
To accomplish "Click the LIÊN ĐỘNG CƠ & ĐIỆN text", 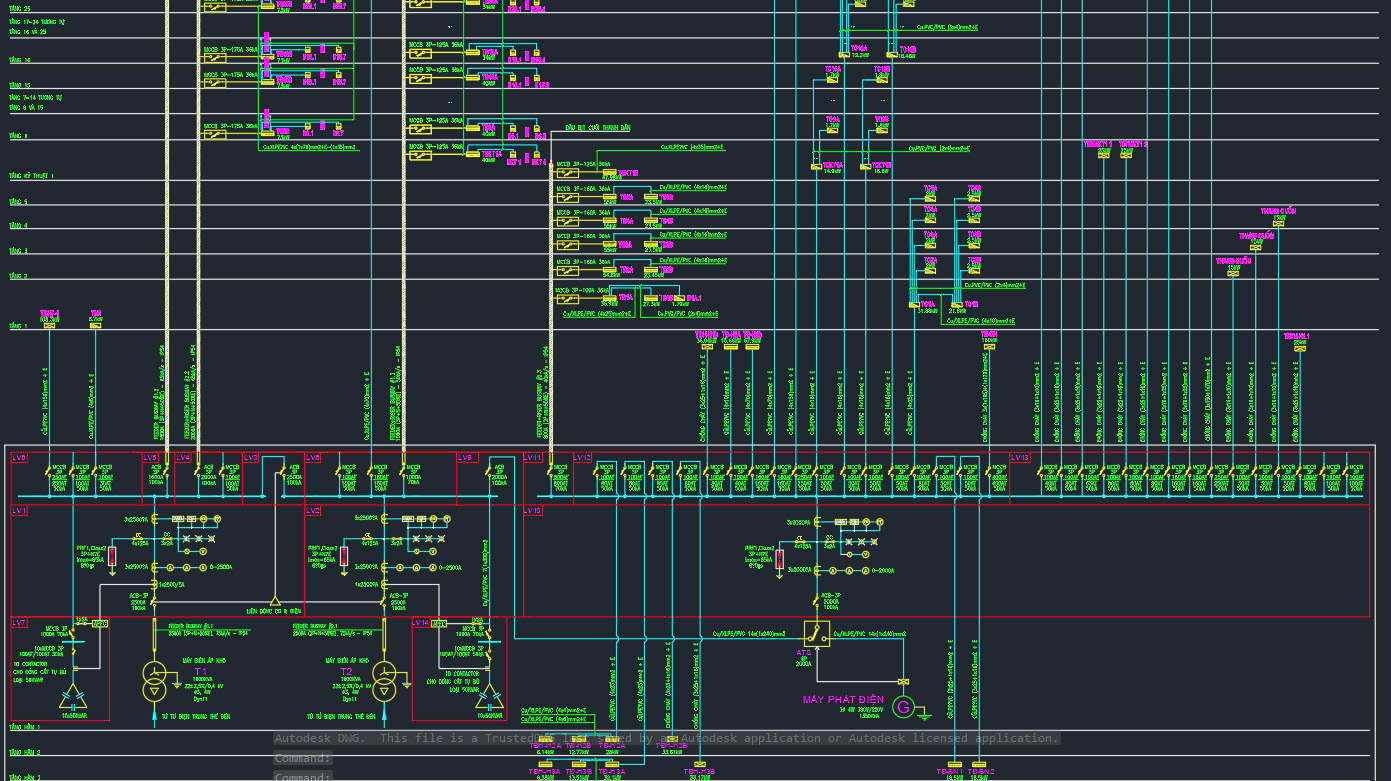I will click(x=273, y=611).
